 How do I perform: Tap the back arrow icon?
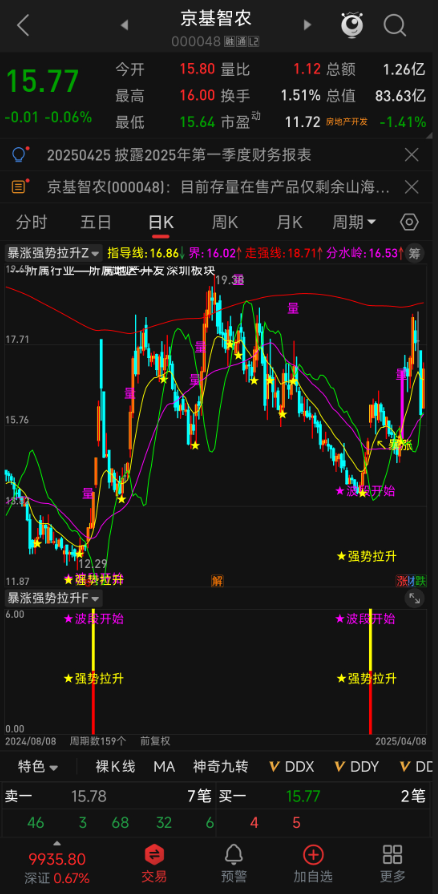pyautogui.click(x=23, y=25)
